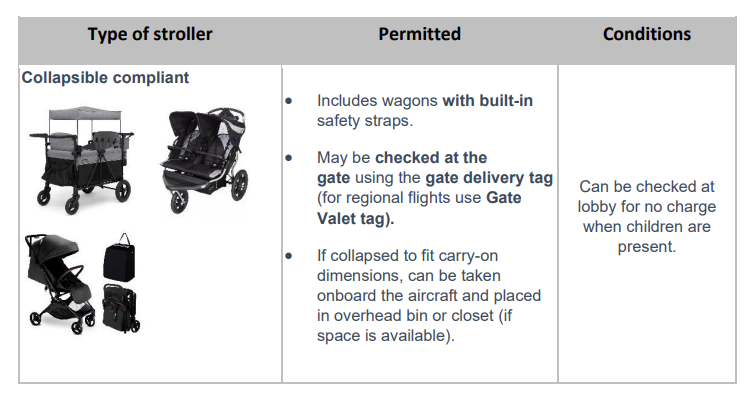Click the compact black single stroller image
The width and height of the screenshot is (754, 399).
tap(60, 284)
